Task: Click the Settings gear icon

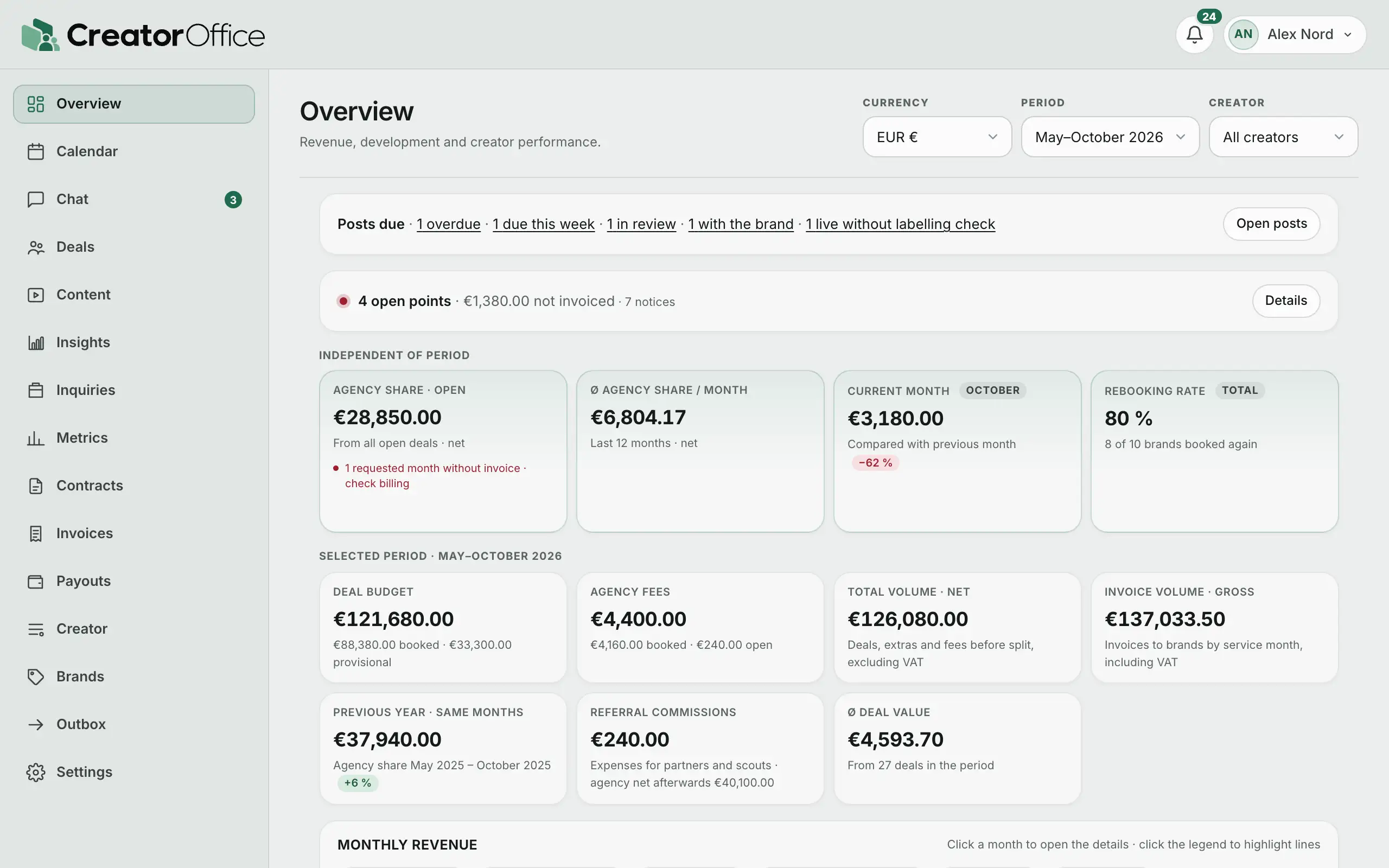Action: pos(36,772)
